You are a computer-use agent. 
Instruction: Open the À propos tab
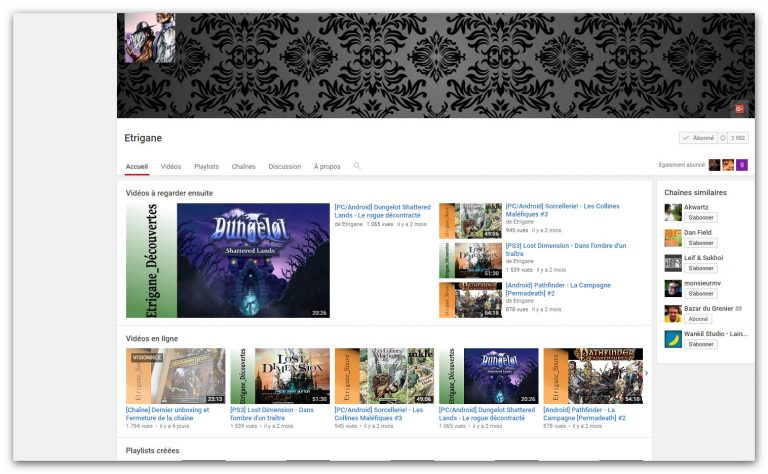pos(327,166)
